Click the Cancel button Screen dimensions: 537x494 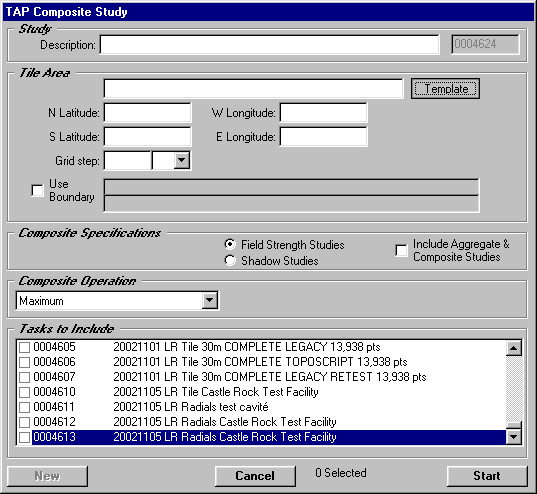(x=255, y=476)
